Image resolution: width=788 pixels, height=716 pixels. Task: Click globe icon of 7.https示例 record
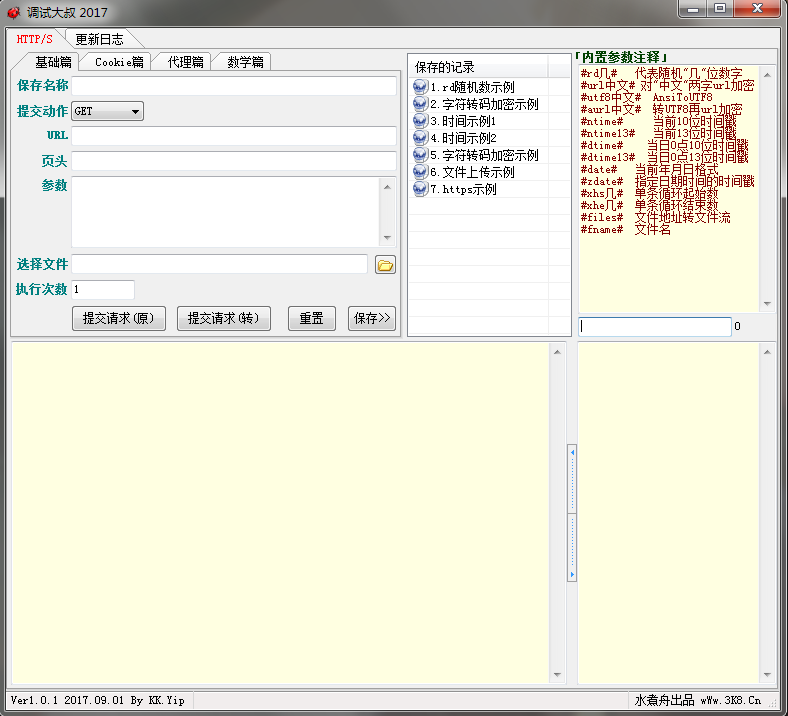(420, 189)
